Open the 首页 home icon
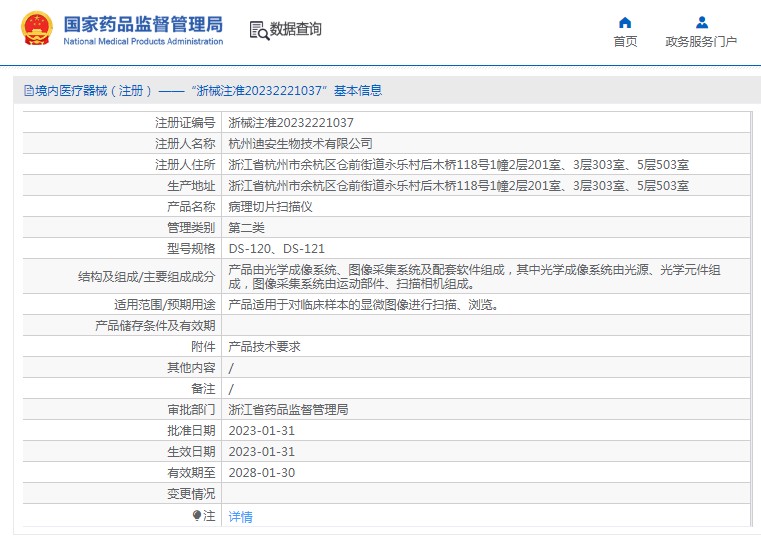 point(625,22)
